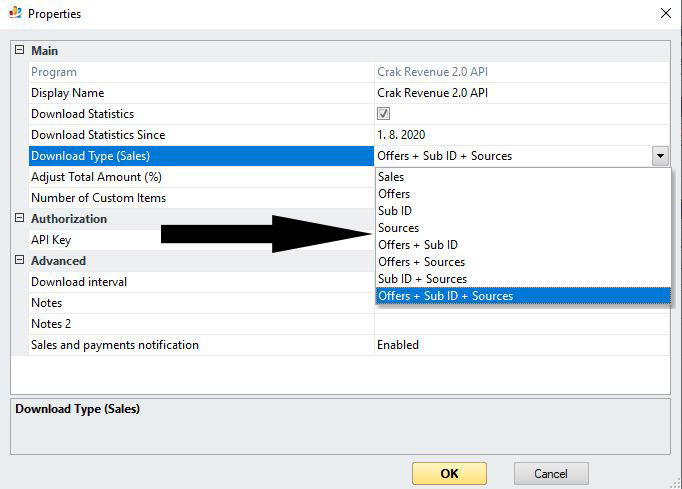
Task: Select the API Key row label
Action: (51, 240)
